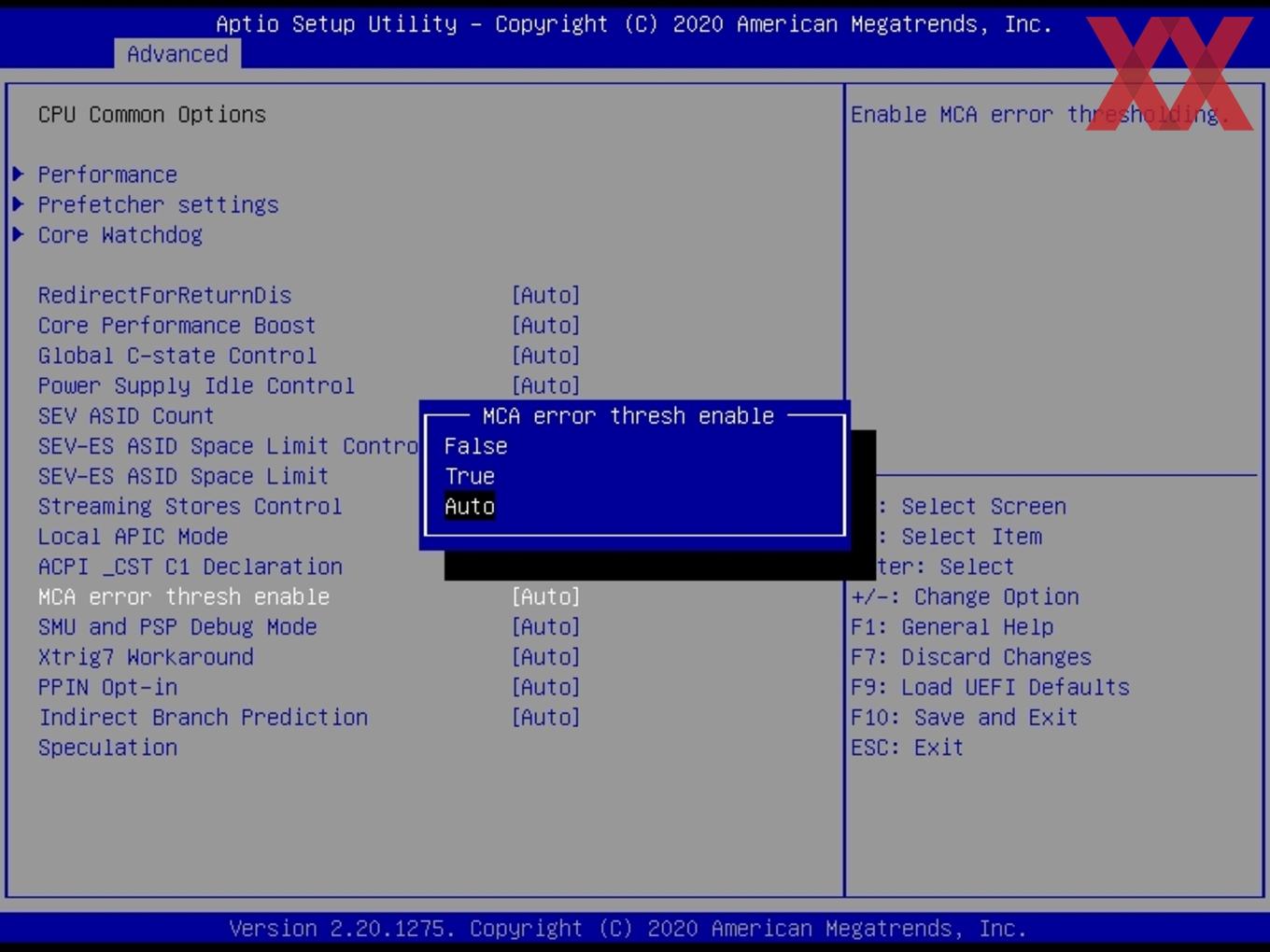Click the +/-: Change Option hint
Screen dimensions: 1270x952
coord(965,596)
